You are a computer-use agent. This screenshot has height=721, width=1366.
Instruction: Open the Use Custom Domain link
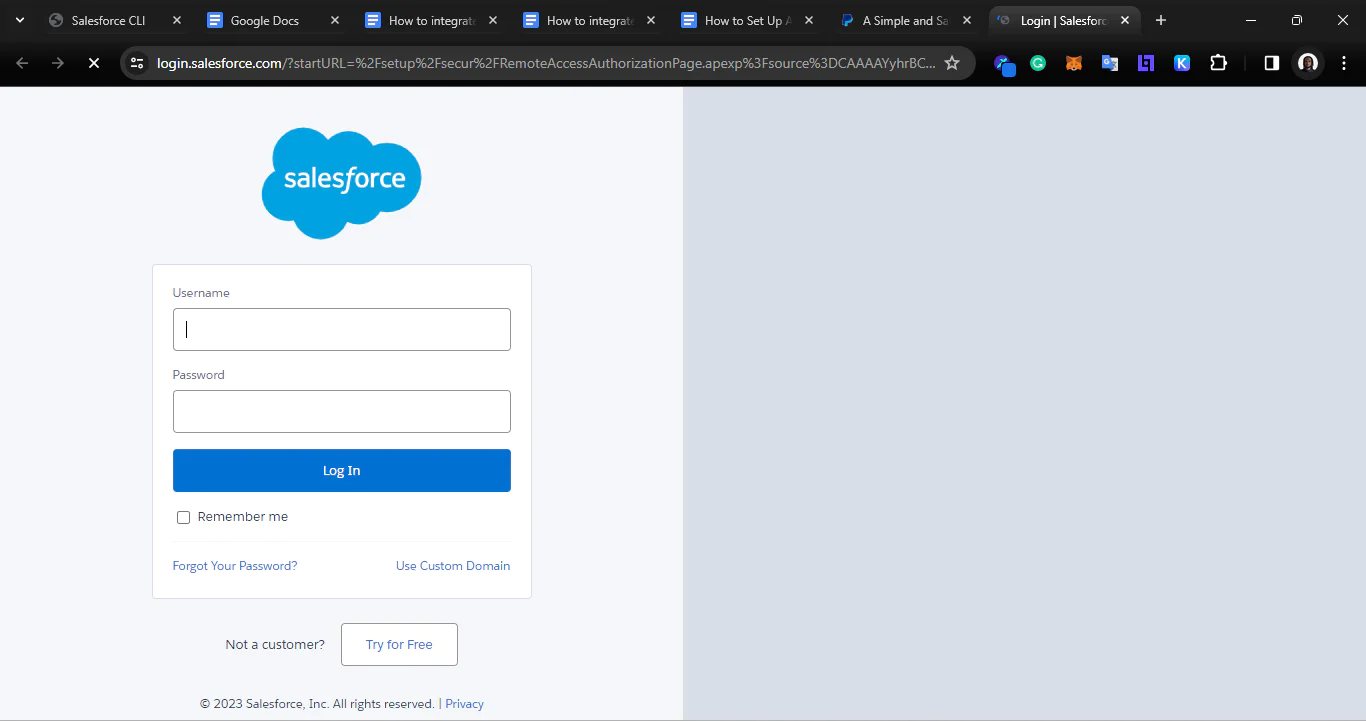point(453,566)
